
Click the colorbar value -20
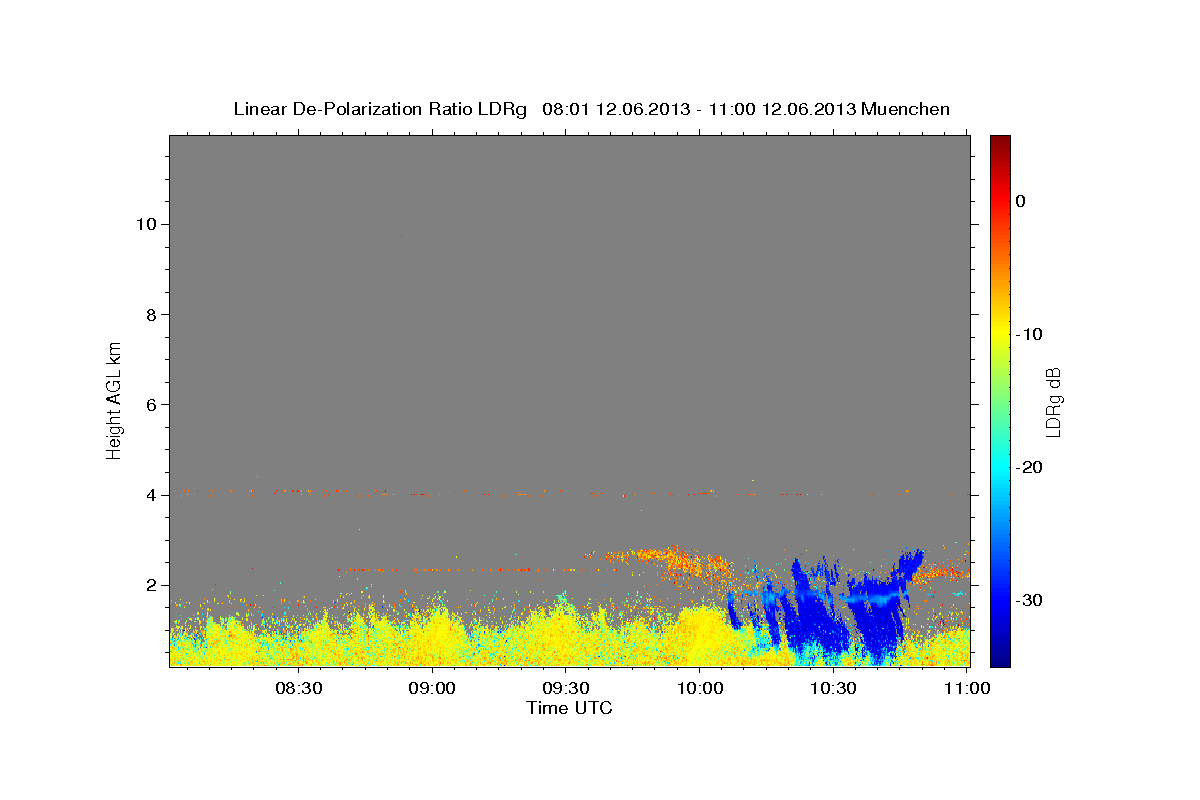(1029, 467)
